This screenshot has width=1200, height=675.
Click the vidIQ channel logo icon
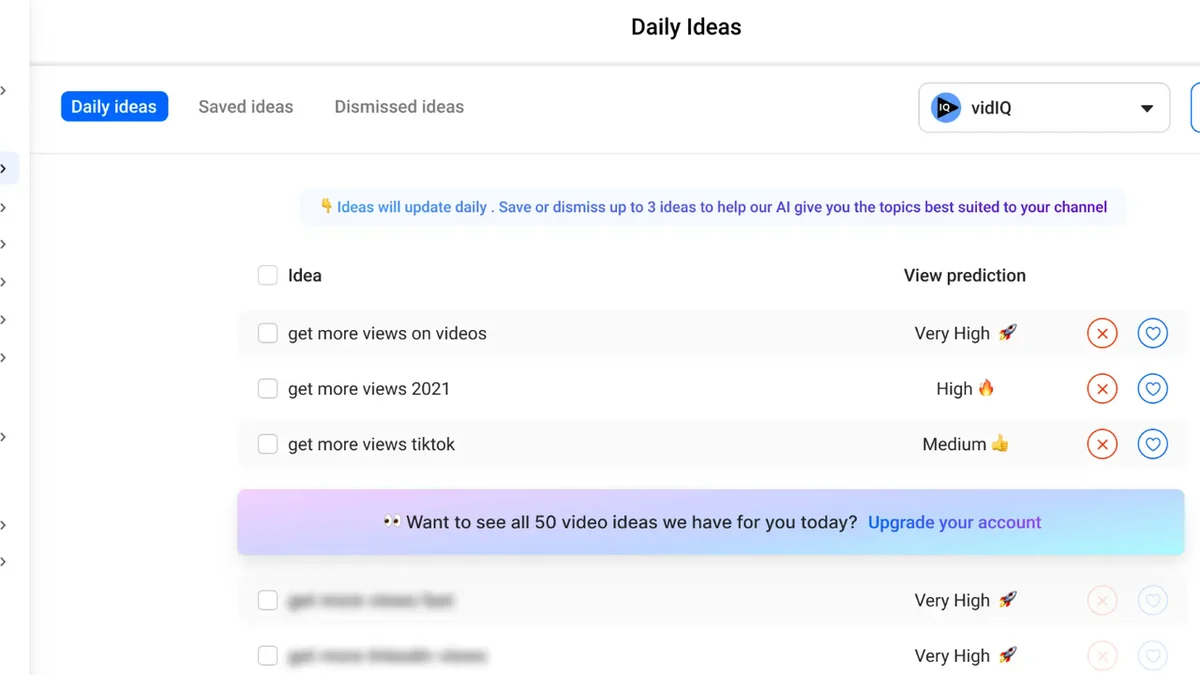945,108
